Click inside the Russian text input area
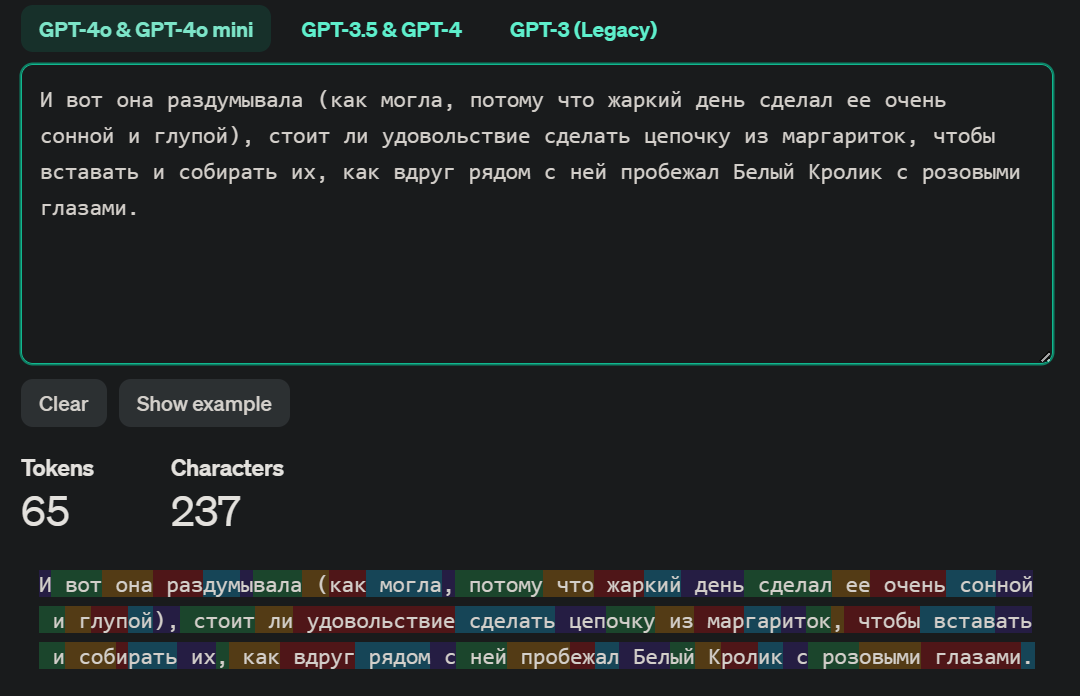Screen dimensions: 1080x696 point(537,214)
